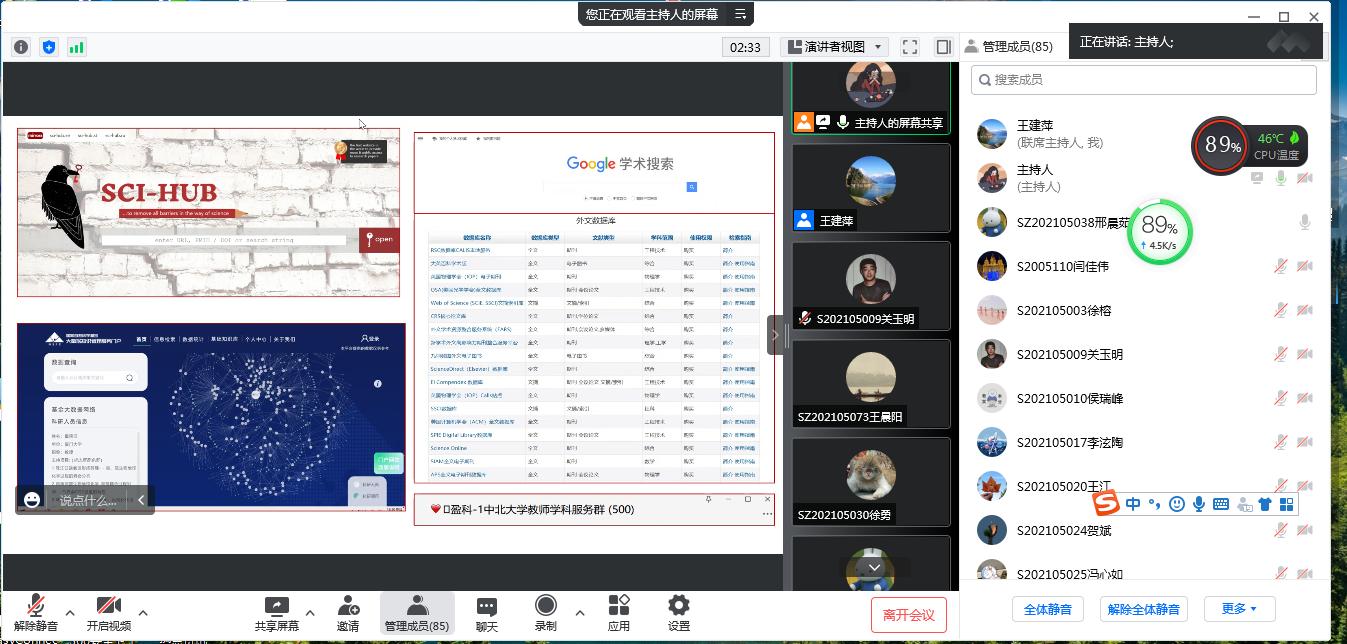Open the Chat (聊天) button
This screenshot has height=644, width=1347.
coord(486,613)
